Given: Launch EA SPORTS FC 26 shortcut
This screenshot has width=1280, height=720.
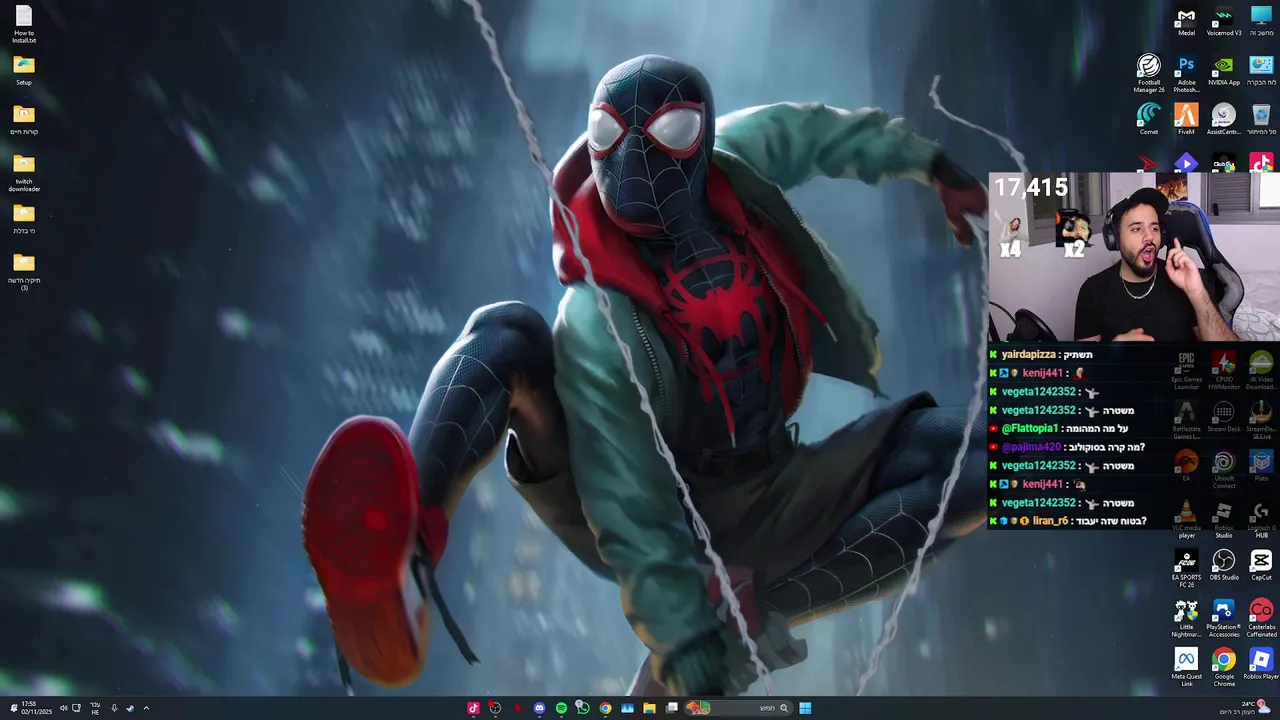Looking at the screenshot, I should click(x=1186, y=569).
